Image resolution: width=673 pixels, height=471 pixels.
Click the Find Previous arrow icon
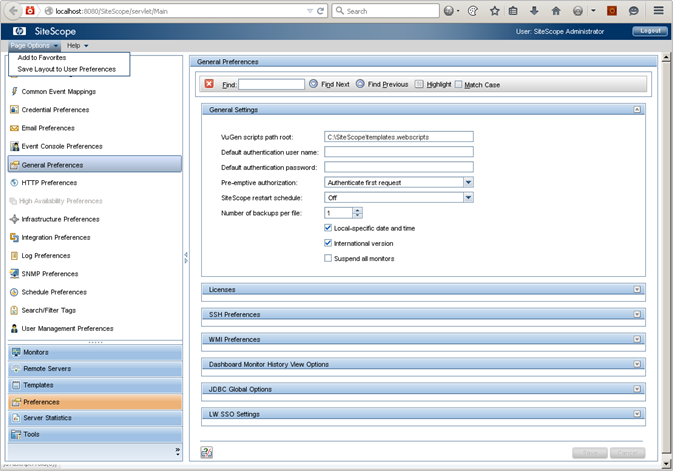[x=360, y=84]
